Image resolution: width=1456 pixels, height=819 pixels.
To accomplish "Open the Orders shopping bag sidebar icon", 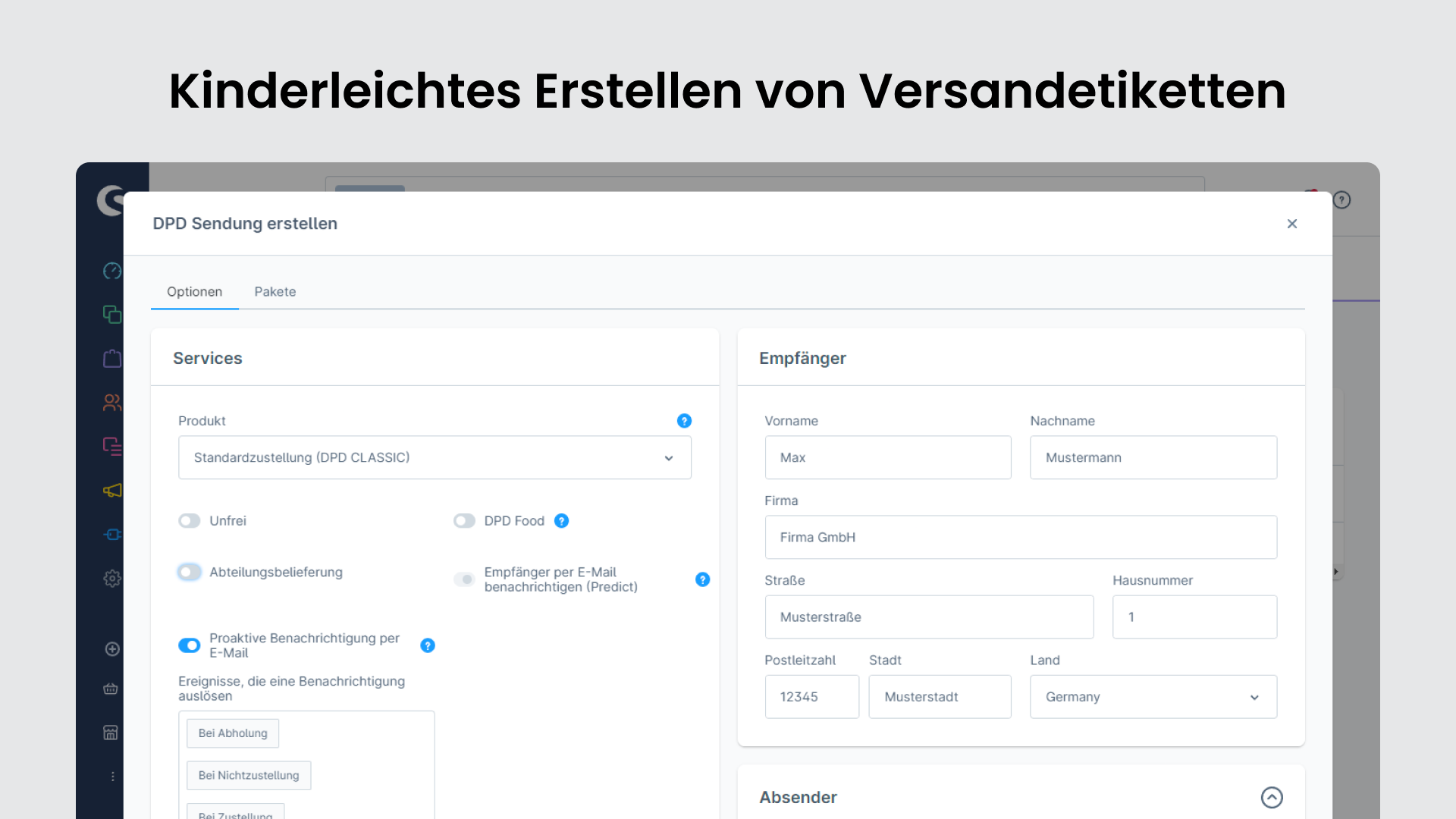I will (x=111, y=358).
